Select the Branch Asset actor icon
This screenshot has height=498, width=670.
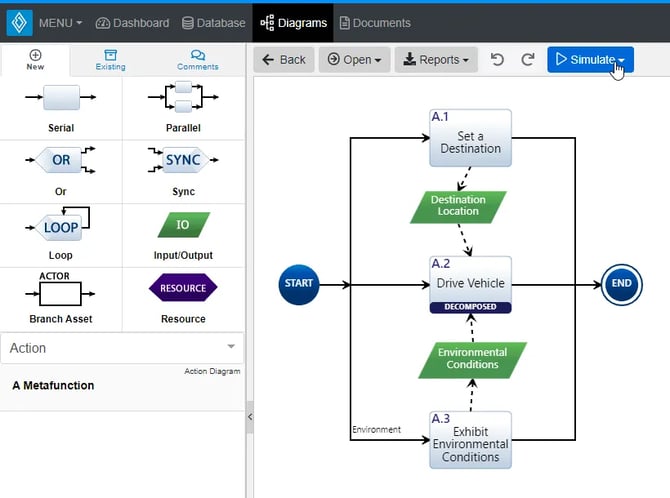60,289
